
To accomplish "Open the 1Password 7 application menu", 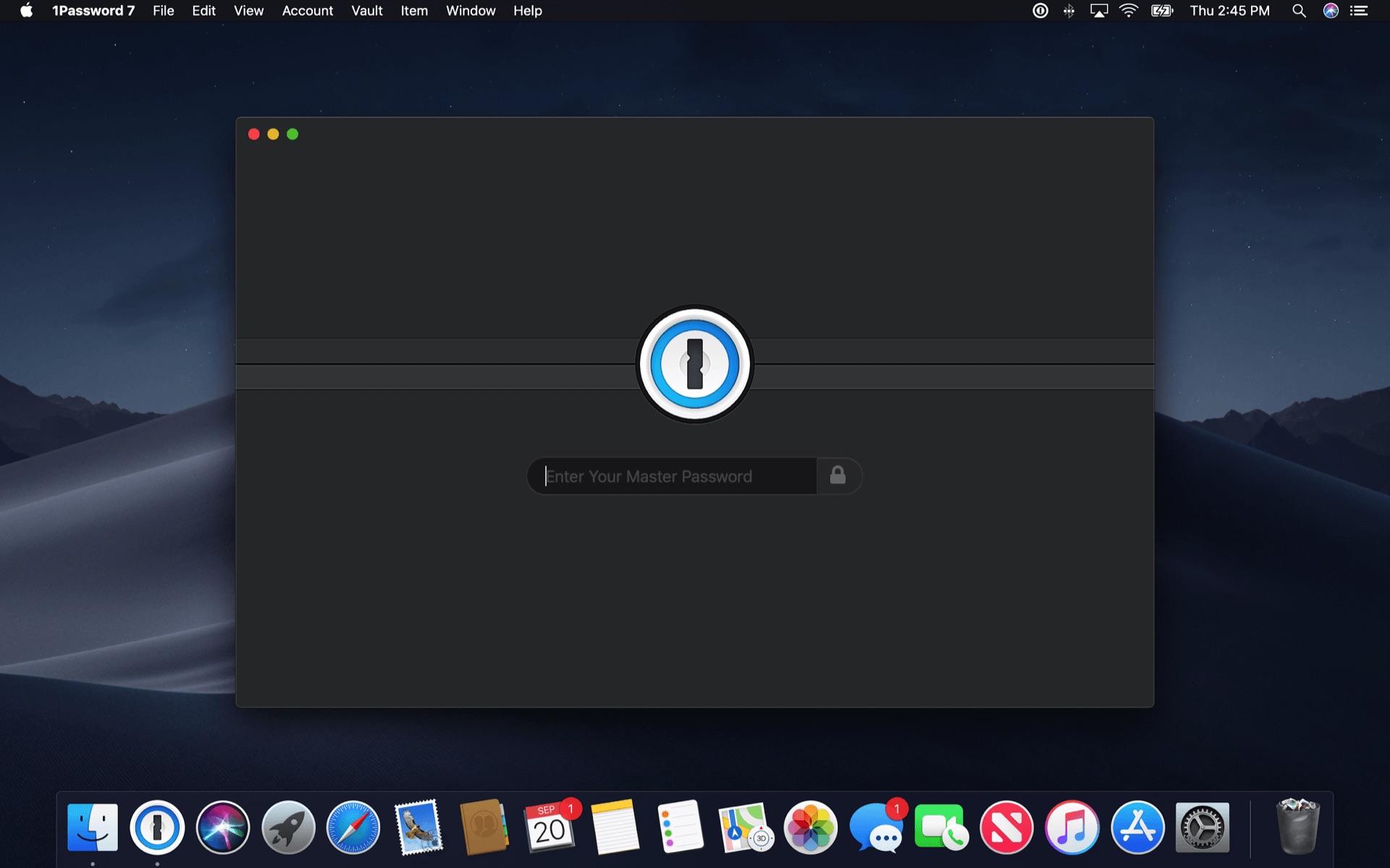I will pyautogui.click(x=93, y=11).
